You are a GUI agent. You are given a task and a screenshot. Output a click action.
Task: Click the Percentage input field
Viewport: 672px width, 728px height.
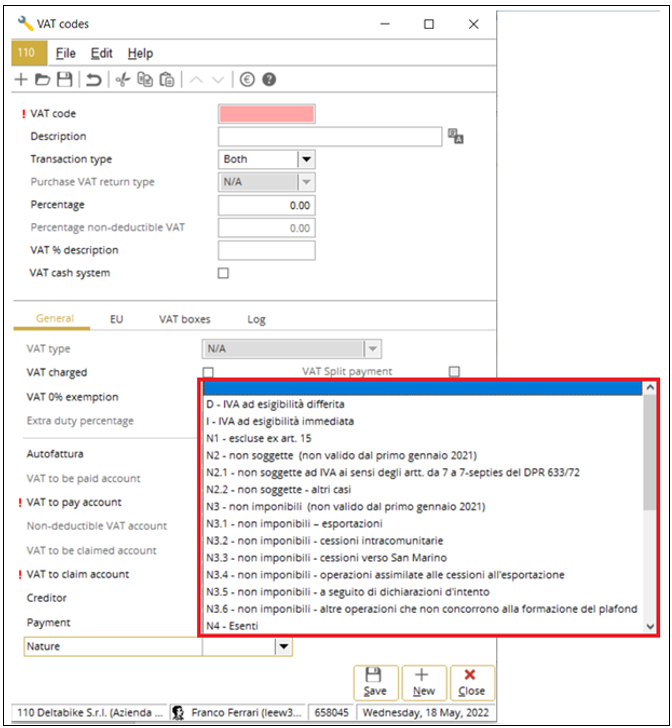(267, 205)
